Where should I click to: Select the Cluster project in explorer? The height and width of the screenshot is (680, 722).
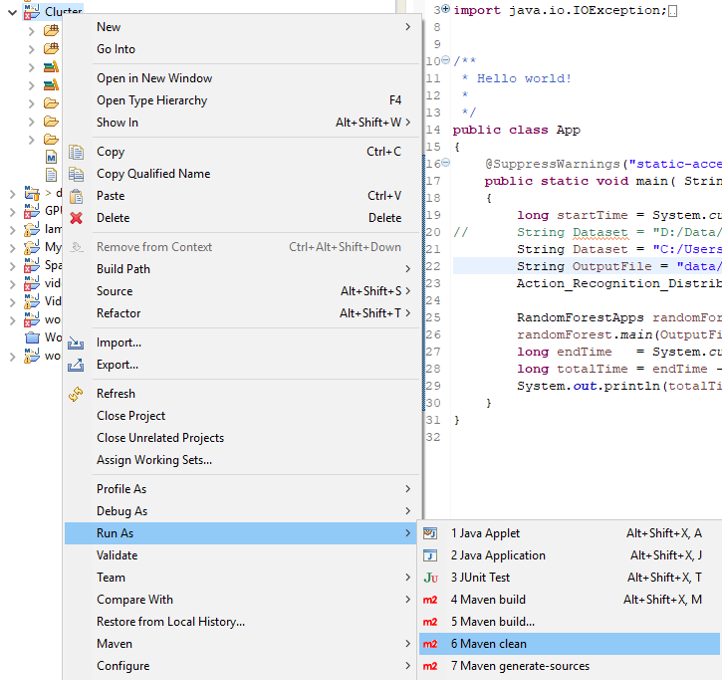[63, 11]
